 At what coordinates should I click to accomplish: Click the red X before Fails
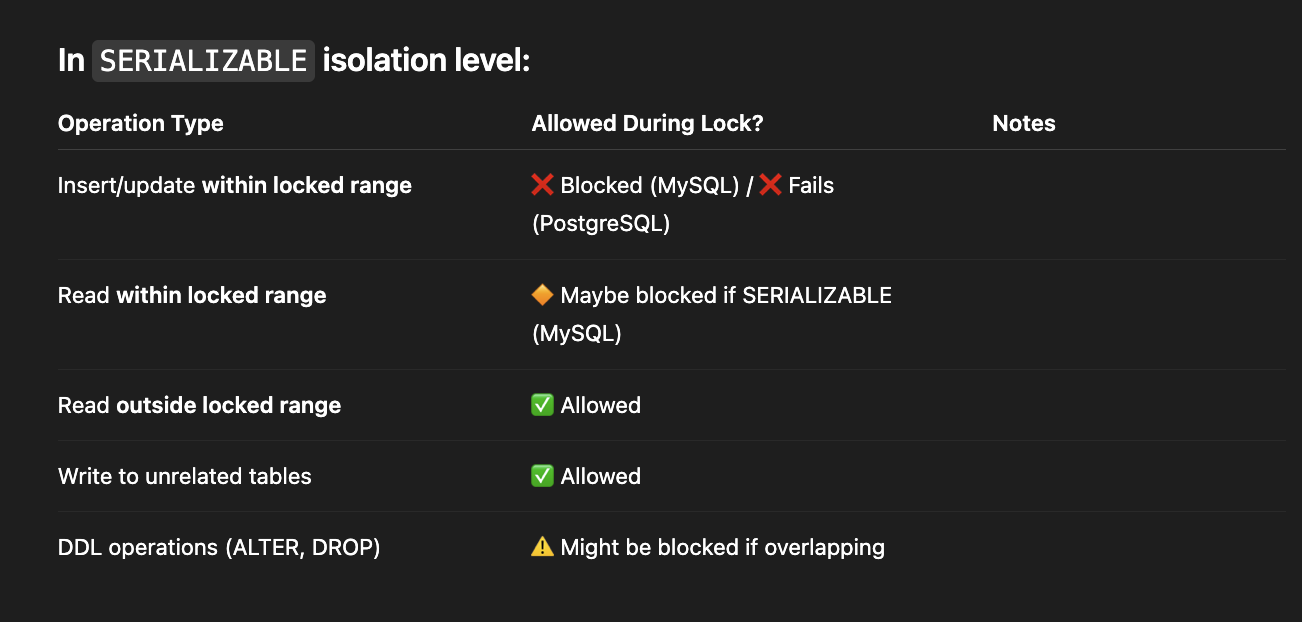(770, 185)
